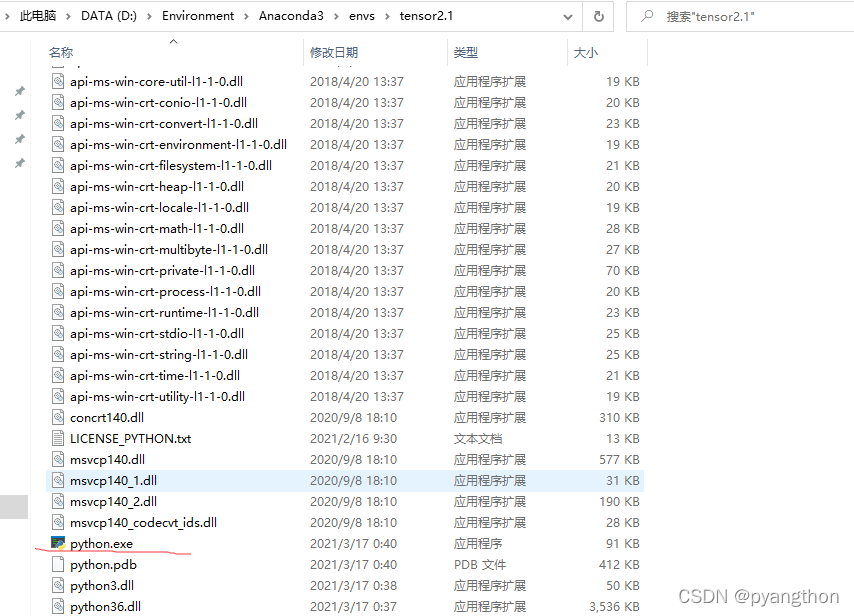
Task: Navigate to the Environment folder breadcrumb
Action: pos(198,16)
